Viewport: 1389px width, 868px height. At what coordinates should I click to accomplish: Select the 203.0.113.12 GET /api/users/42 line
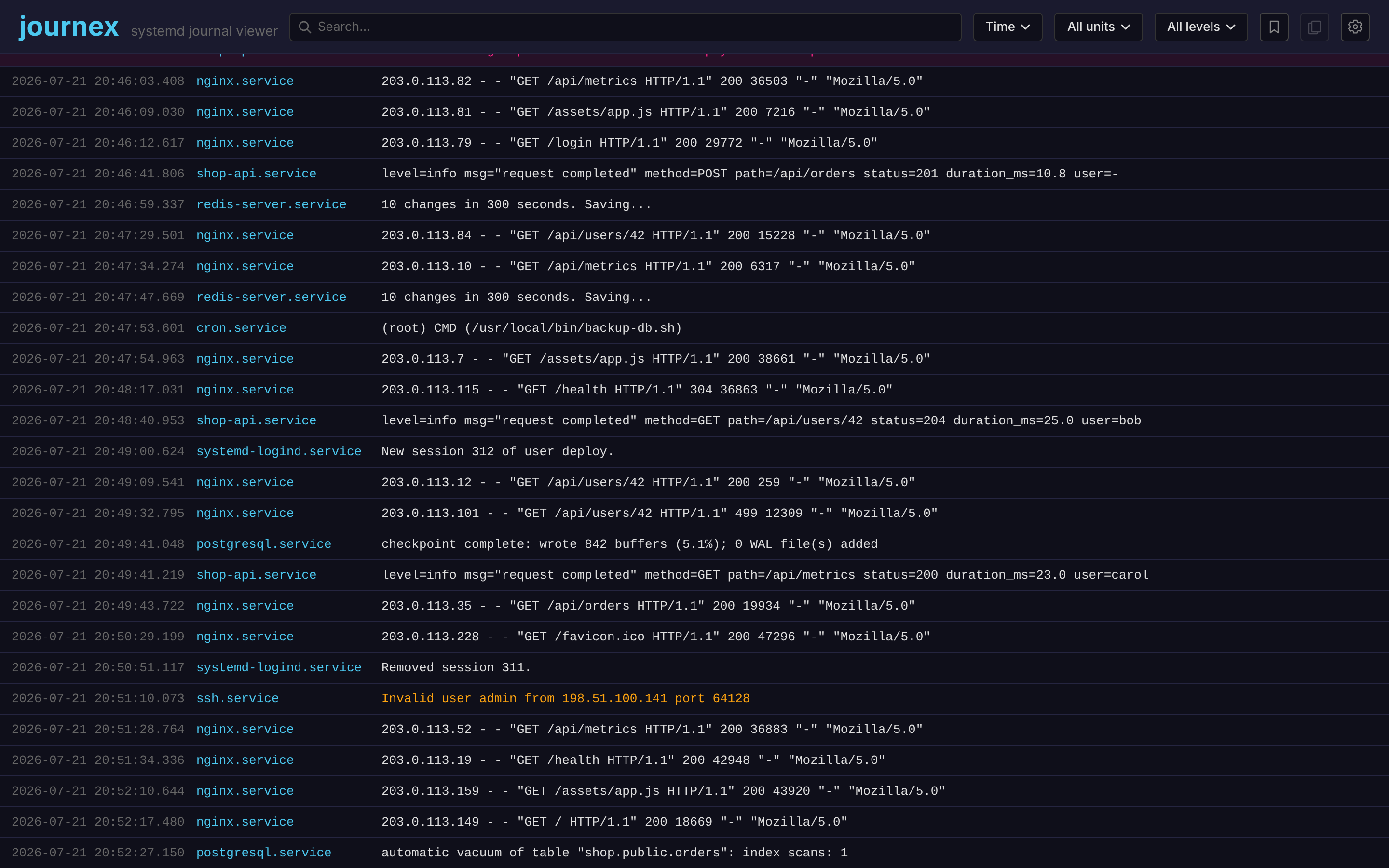pyautogui.click(x=649, y=483)
